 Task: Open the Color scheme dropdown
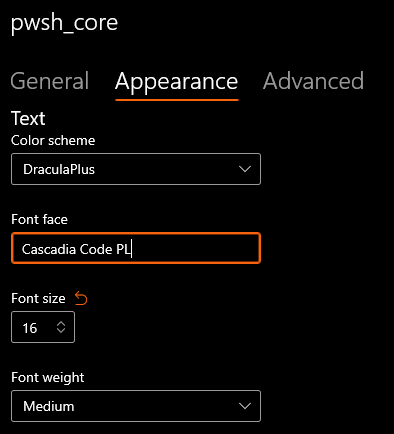pyautogui.click(x=136, y=169)
